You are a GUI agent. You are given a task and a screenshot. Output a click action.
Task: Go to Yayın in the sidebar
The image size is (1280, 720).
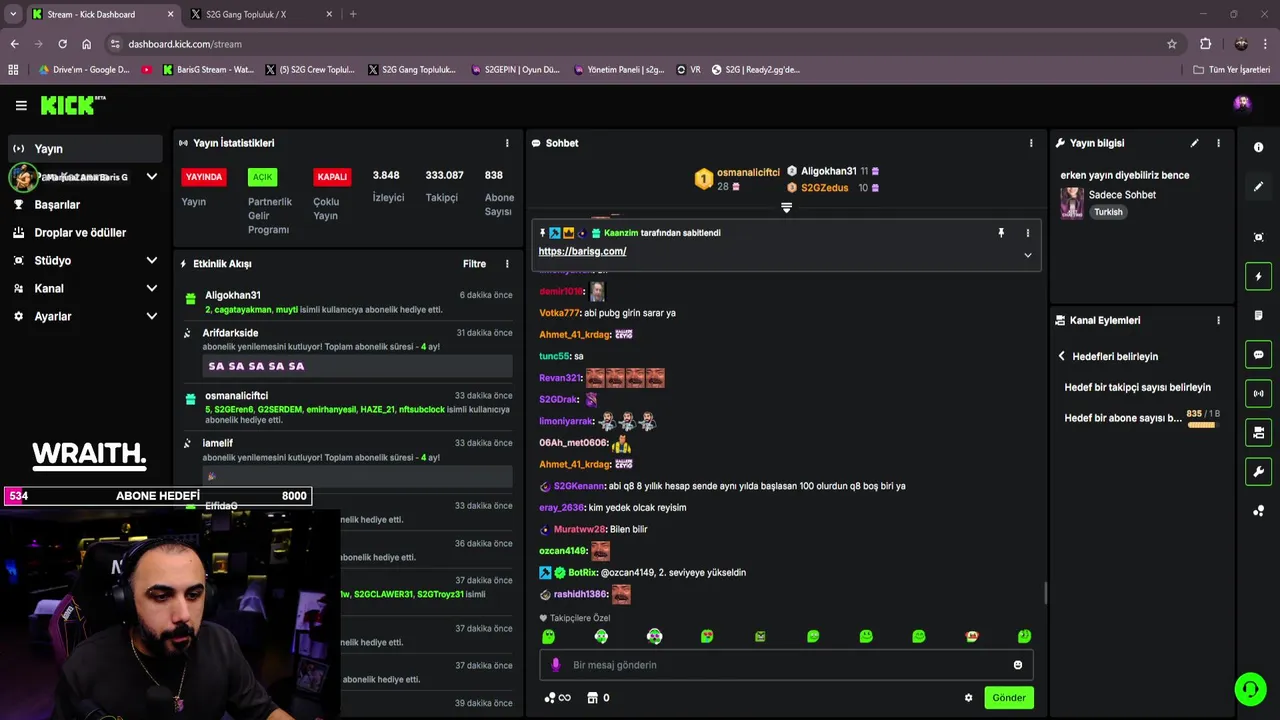[x=84, y=149]
